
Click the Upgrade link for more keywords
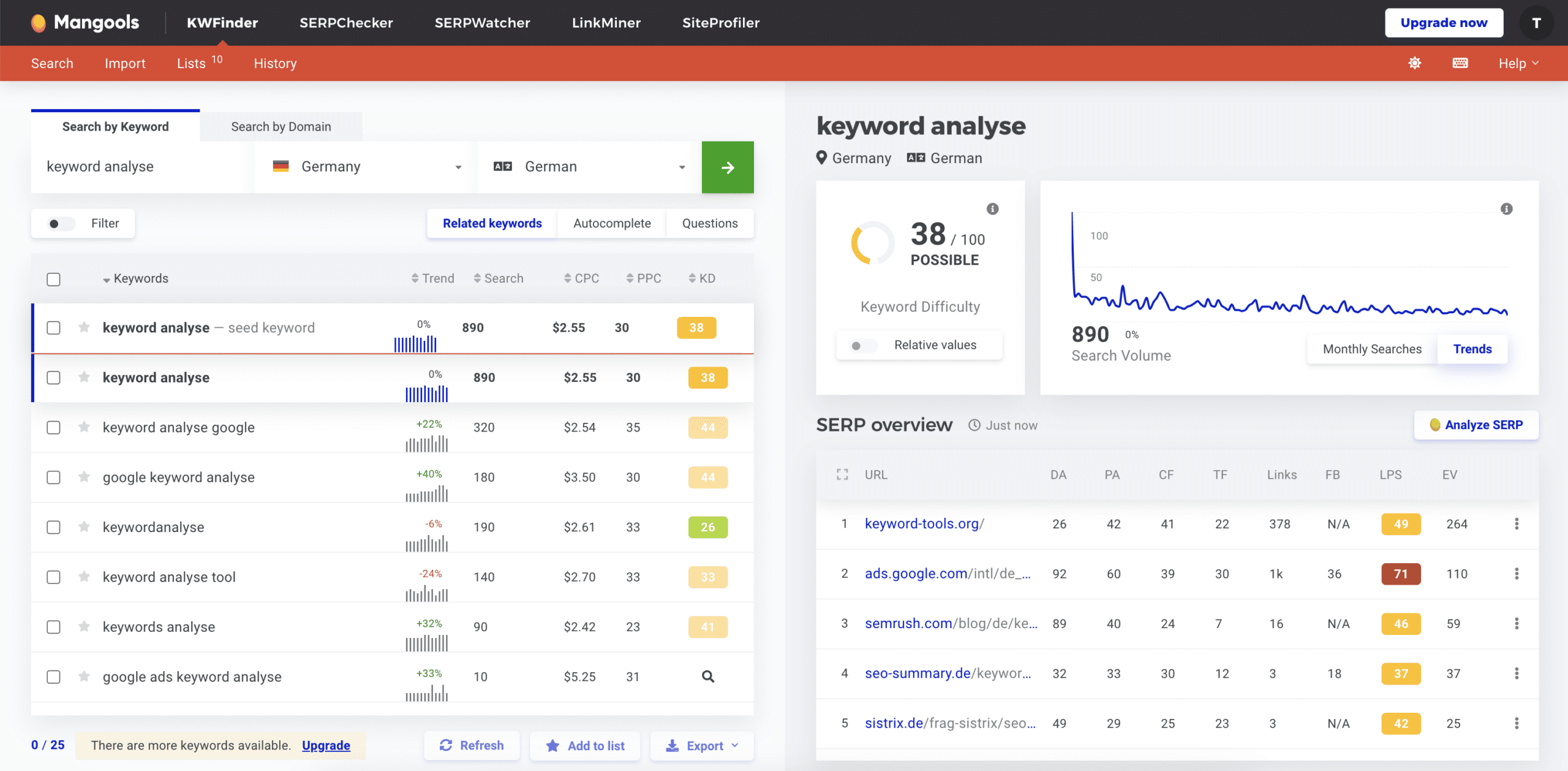(326, 746)
